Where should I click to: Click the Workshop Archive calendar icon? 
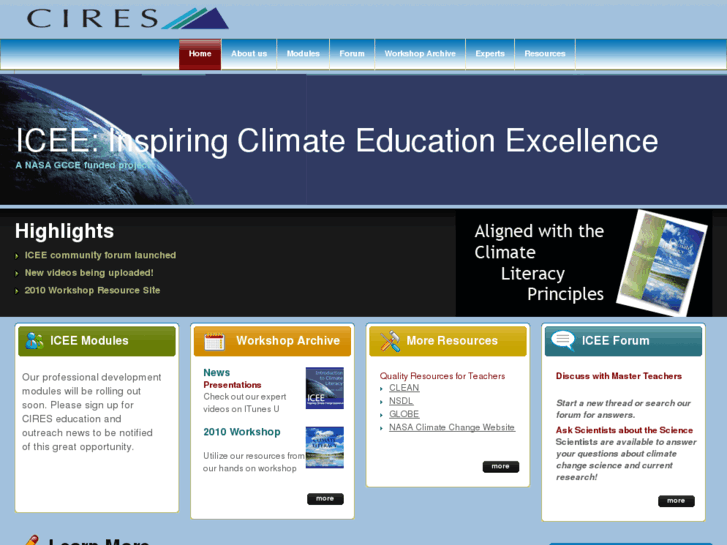[x=214, y=341]
